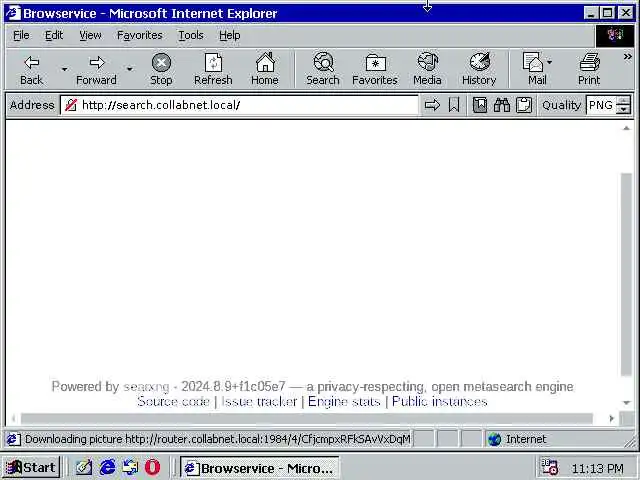Open the Forward history dropdown arrow

(129, 70)
